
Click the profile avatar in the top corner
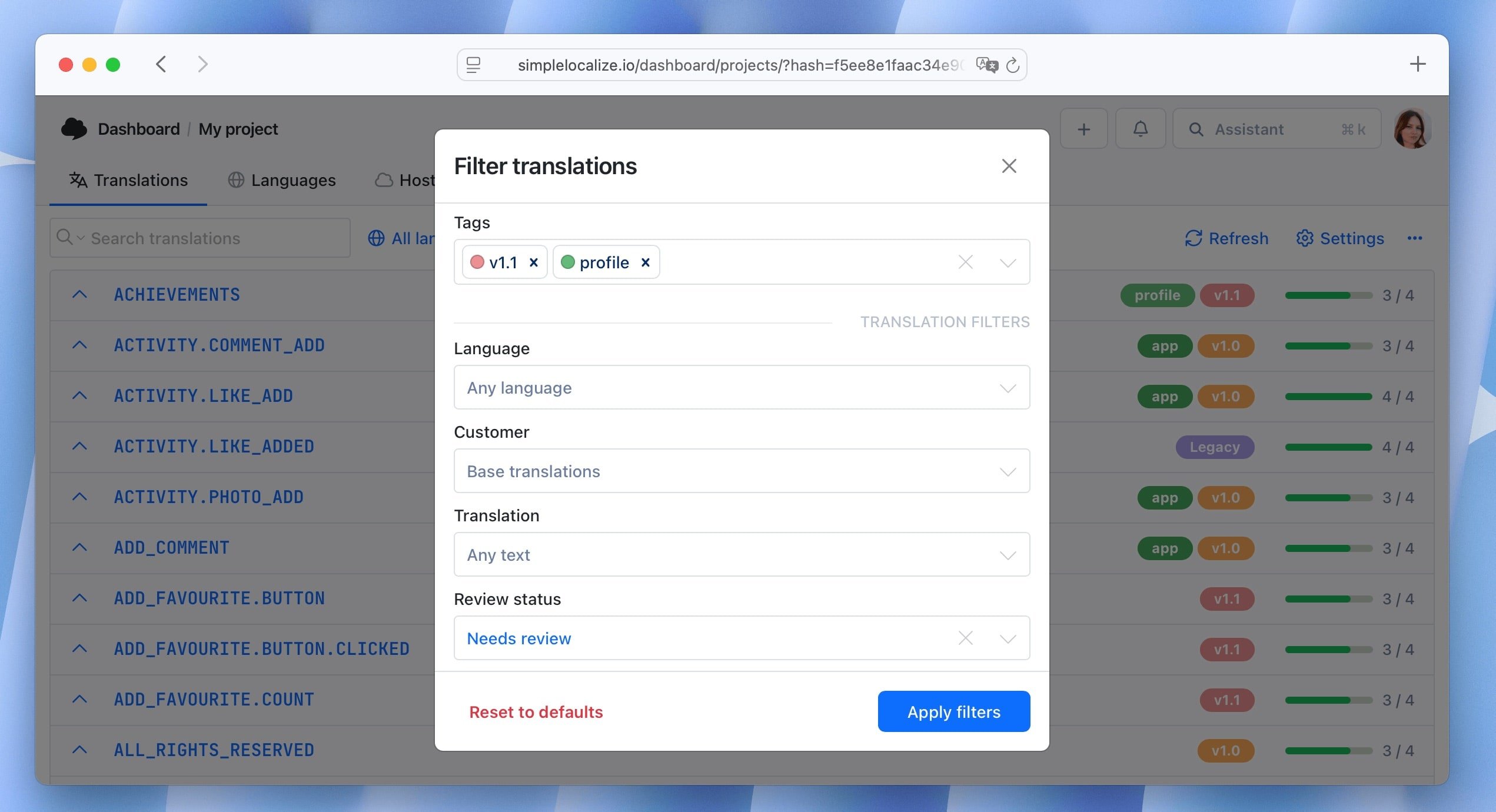pos(1412,128)
